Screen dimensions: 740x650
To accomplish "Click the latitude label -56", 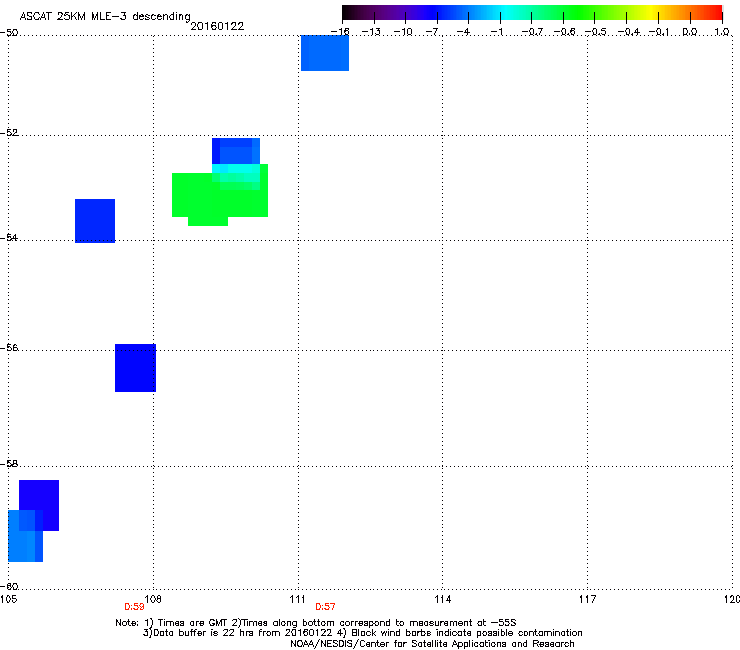I will 9,347.
